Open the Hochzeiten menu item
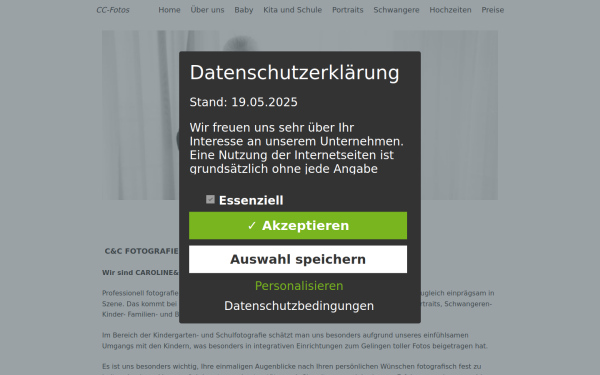The image size is (600, 375). pos(450,10)
